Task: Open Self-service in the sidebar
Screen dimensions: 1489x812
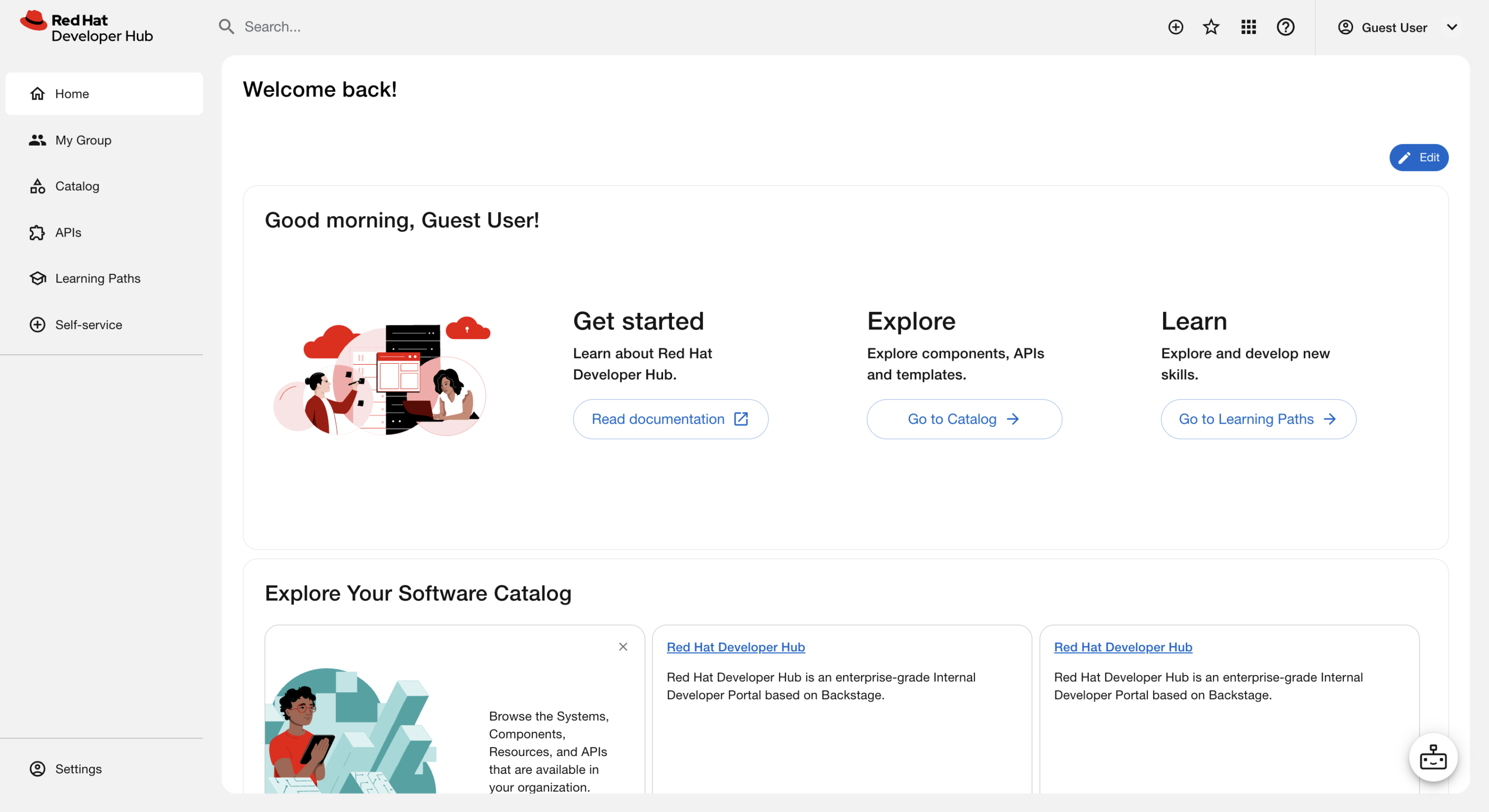Action: 104,325
